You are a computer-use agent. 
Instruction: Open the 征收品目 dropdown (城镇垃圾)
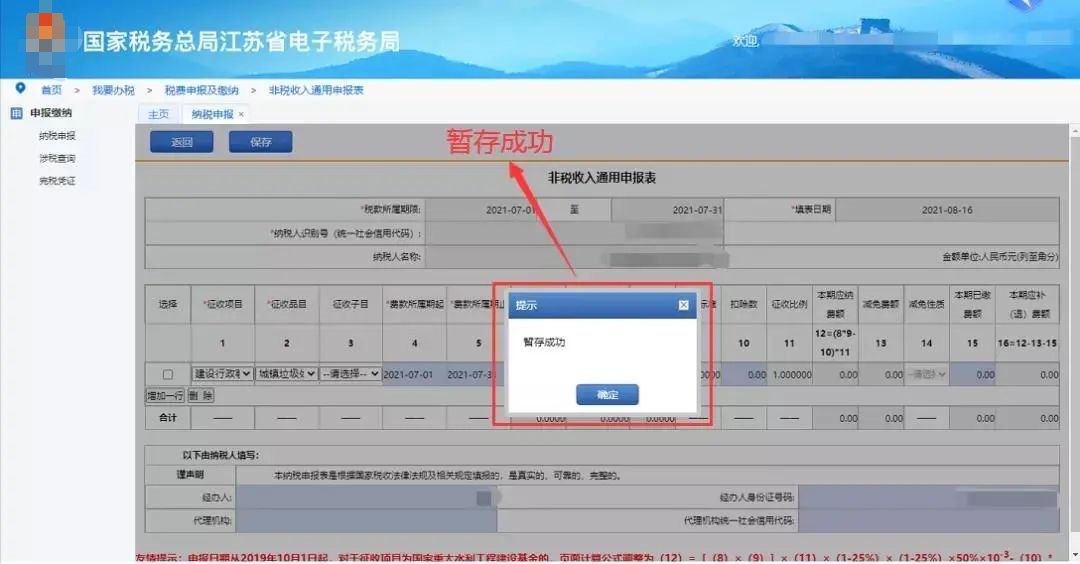pyautogui.click(x=286, y=374)
